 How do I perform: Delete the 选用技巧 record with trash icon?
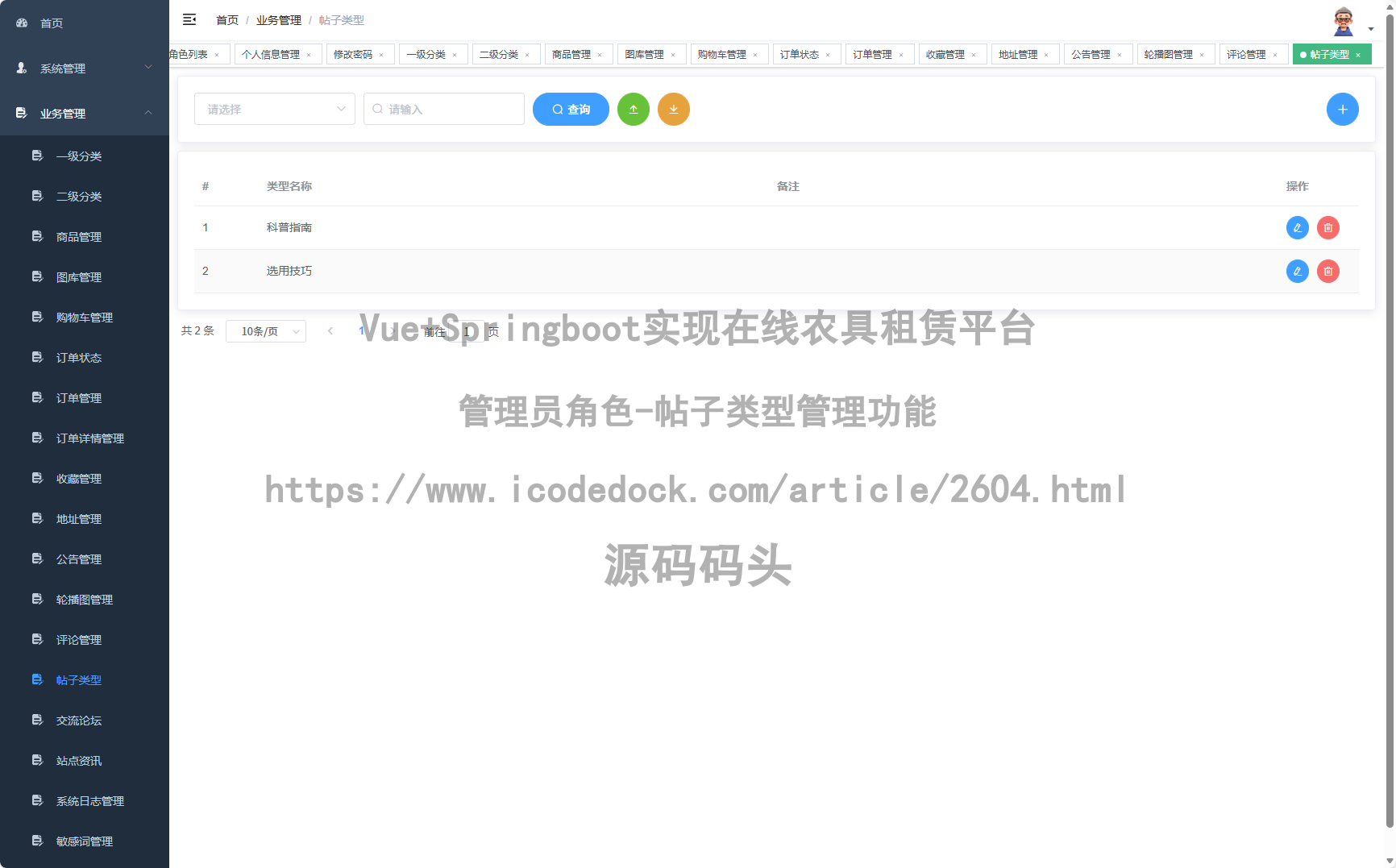tap(1327, 271)
